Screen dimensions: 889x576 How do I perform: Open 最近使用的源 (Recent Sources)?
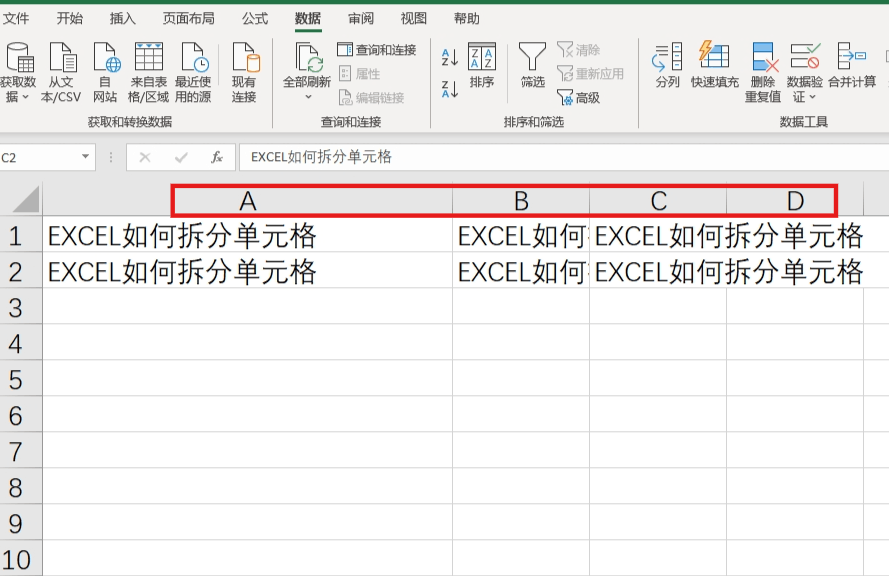tap(193, 72)
